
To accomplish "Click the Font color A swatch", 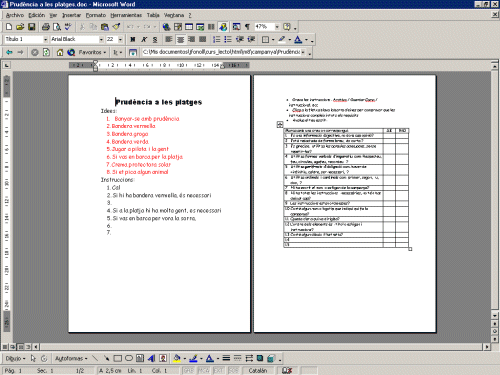I will [298, 39].
